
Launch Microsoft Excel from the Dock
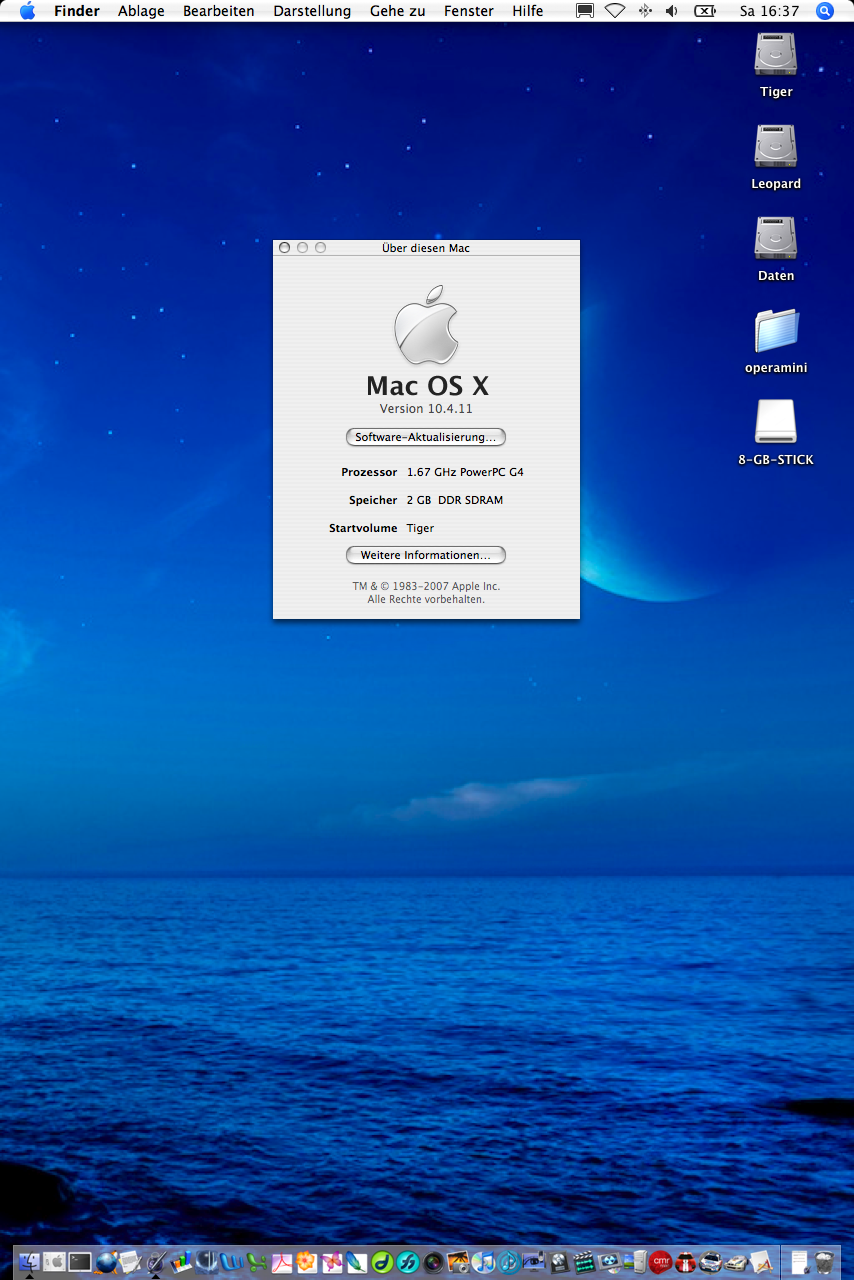257,1261
